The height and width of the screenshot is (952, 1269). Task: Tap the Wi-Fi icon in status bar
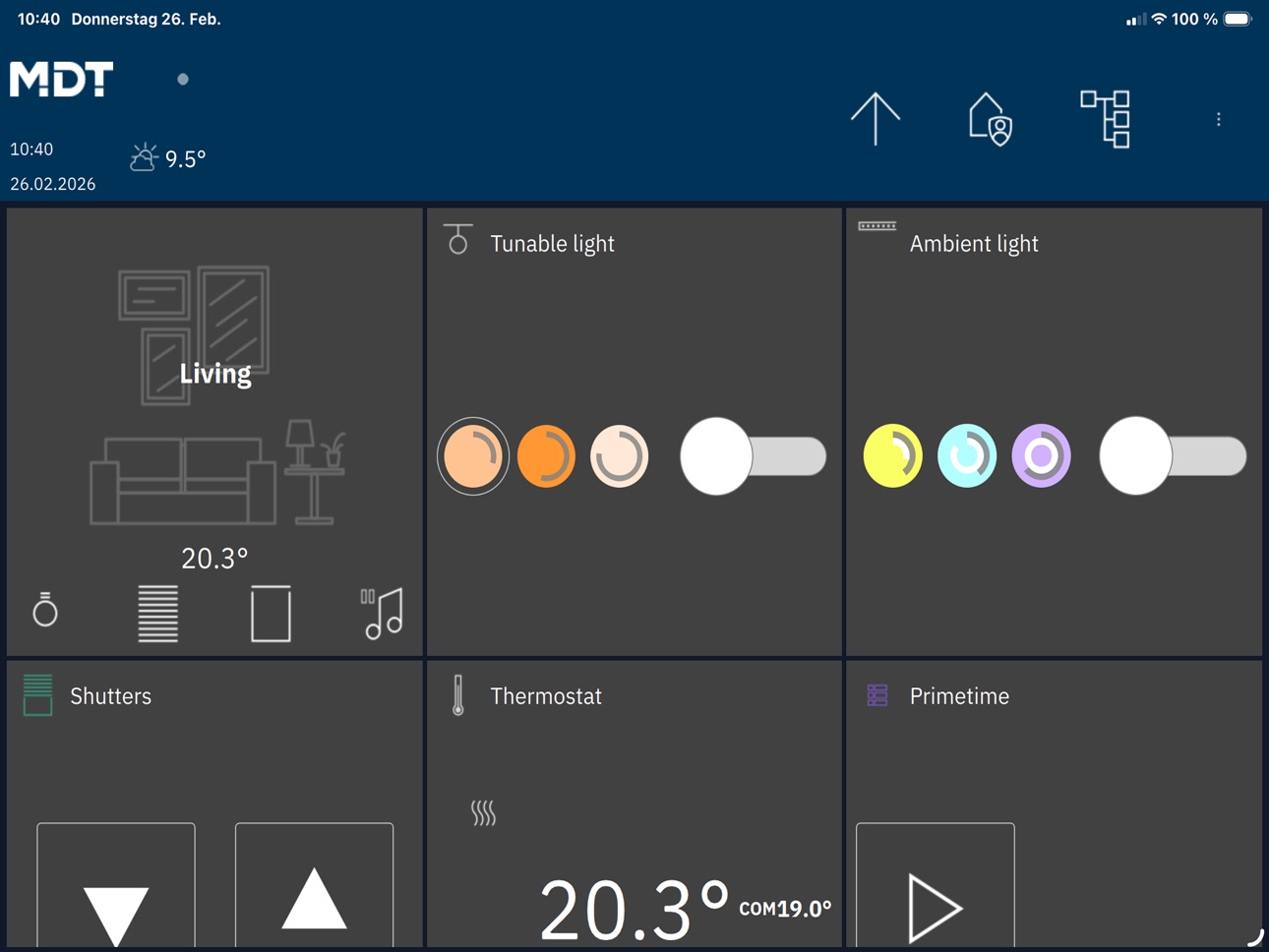(x=1159, y=19)
